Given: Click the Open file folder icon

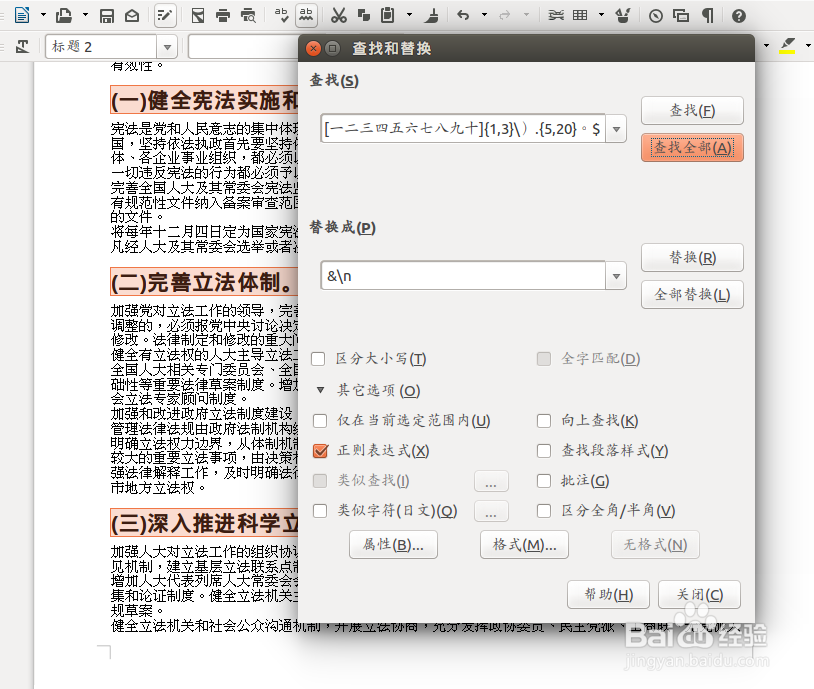Looking at the screenshot, I should coord(64,16).
